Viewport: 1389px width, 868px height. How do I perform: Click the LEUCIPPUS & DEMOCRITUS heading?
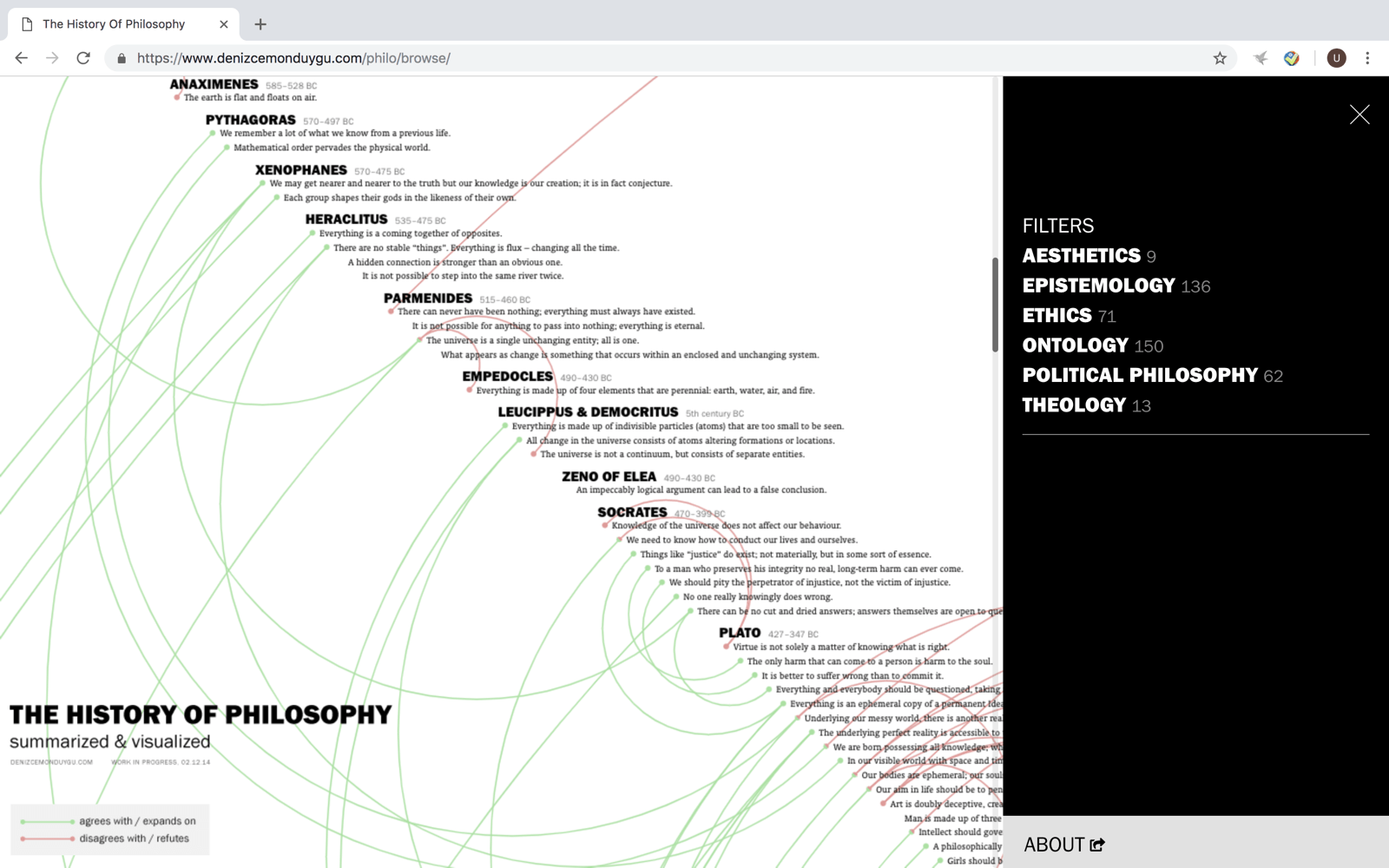[x=588, y=412]
